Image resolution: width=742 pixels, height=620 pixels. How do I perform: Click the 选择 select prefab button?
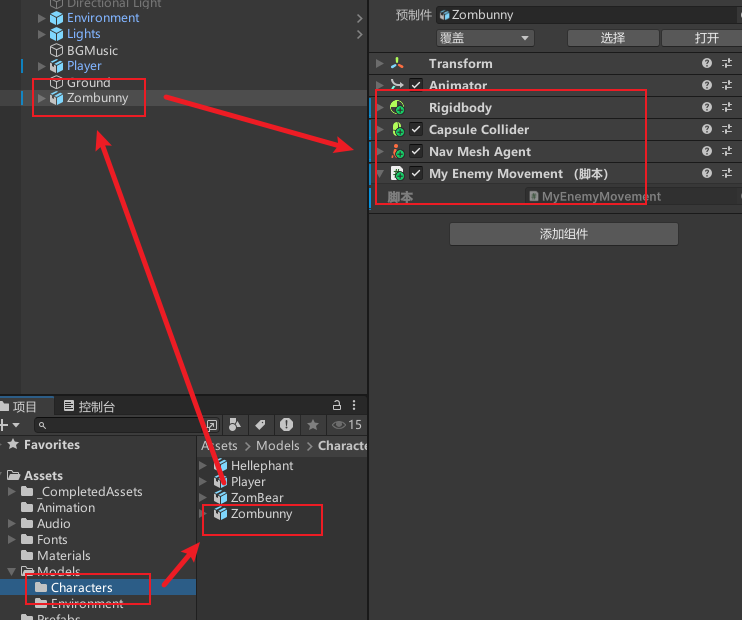pos(613,38)
